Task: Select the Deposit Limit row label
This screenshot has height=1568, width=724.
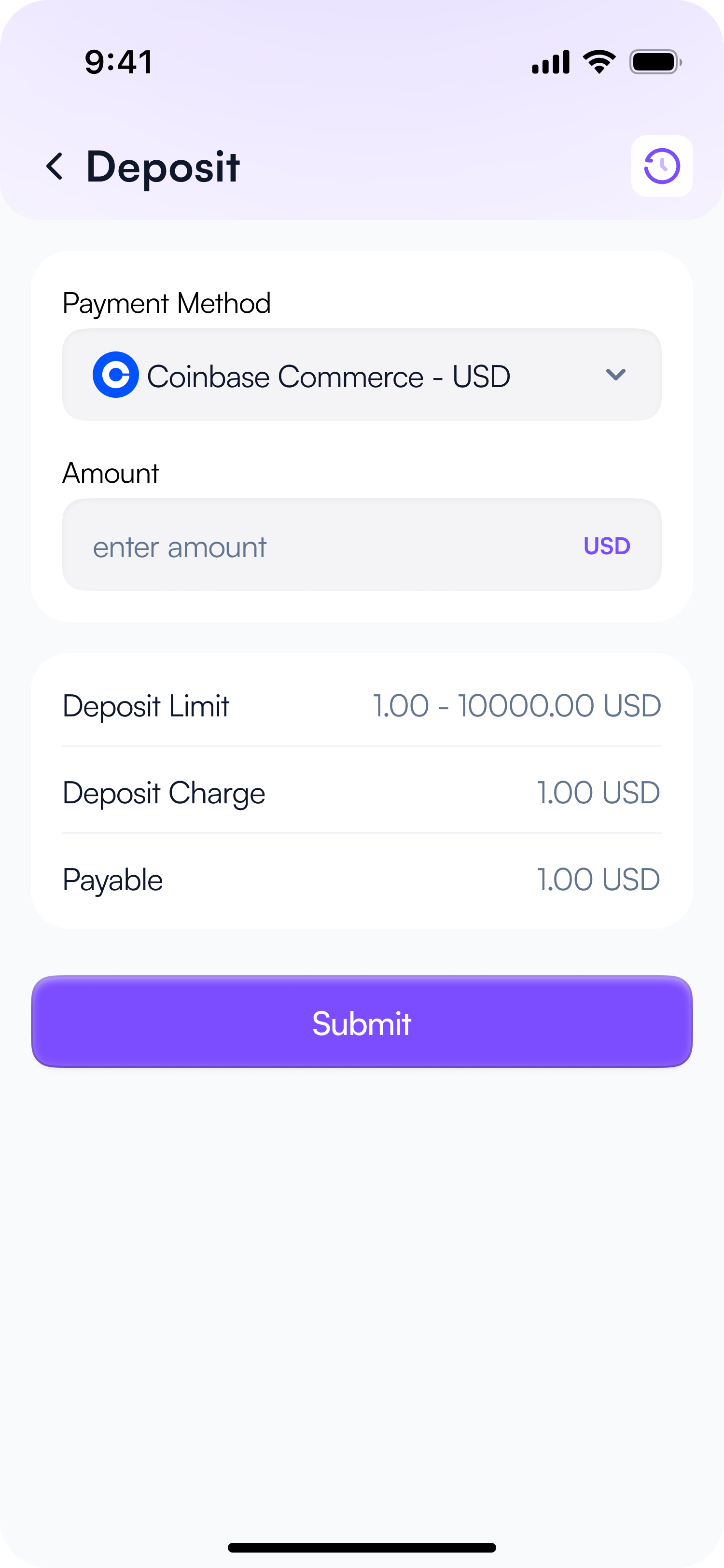Action: (146, 706)
